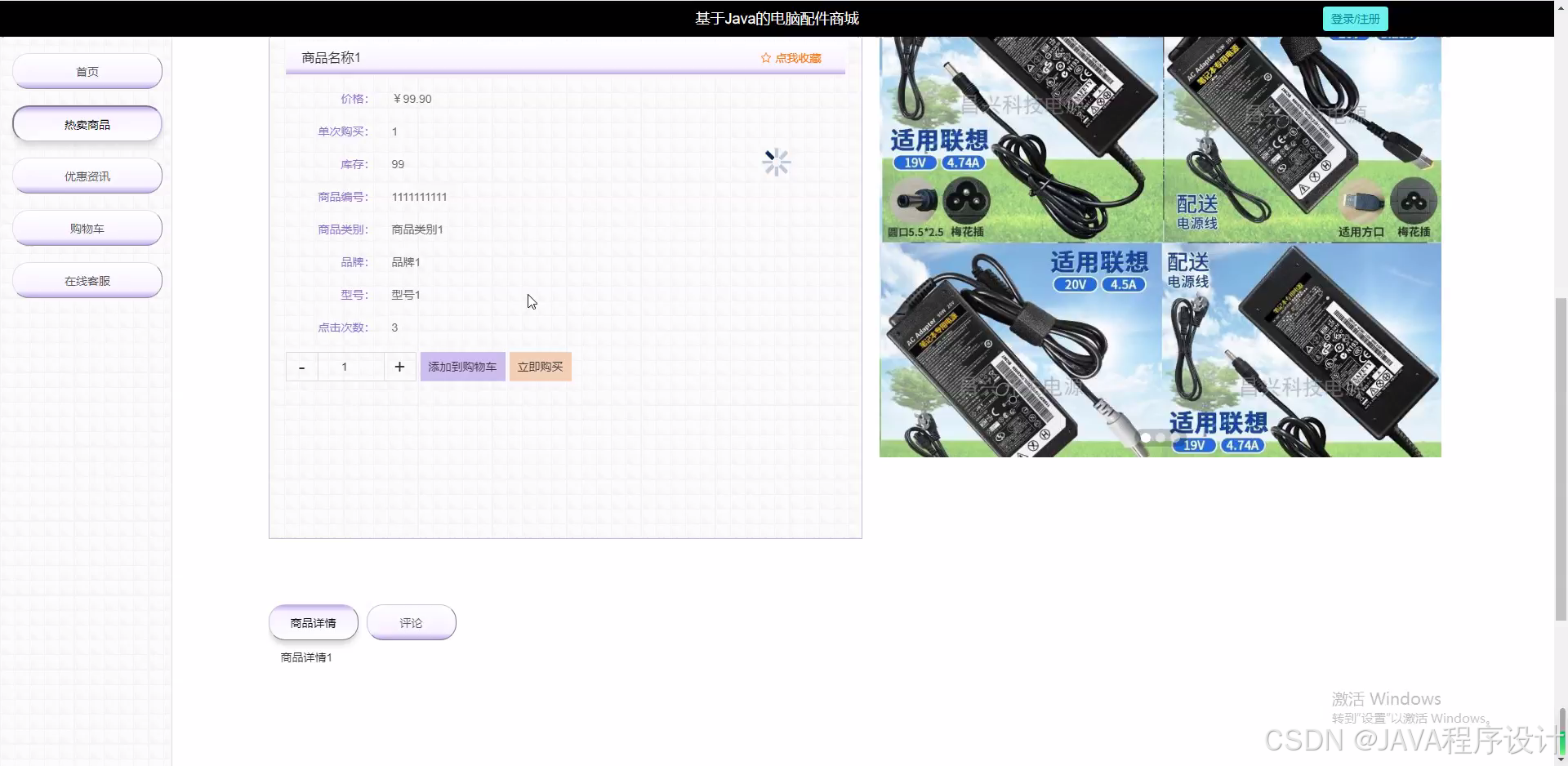Viewport: 1568px width, 766px height.
Task: Decrease quantity with the minus button
Action: [302, 367]
